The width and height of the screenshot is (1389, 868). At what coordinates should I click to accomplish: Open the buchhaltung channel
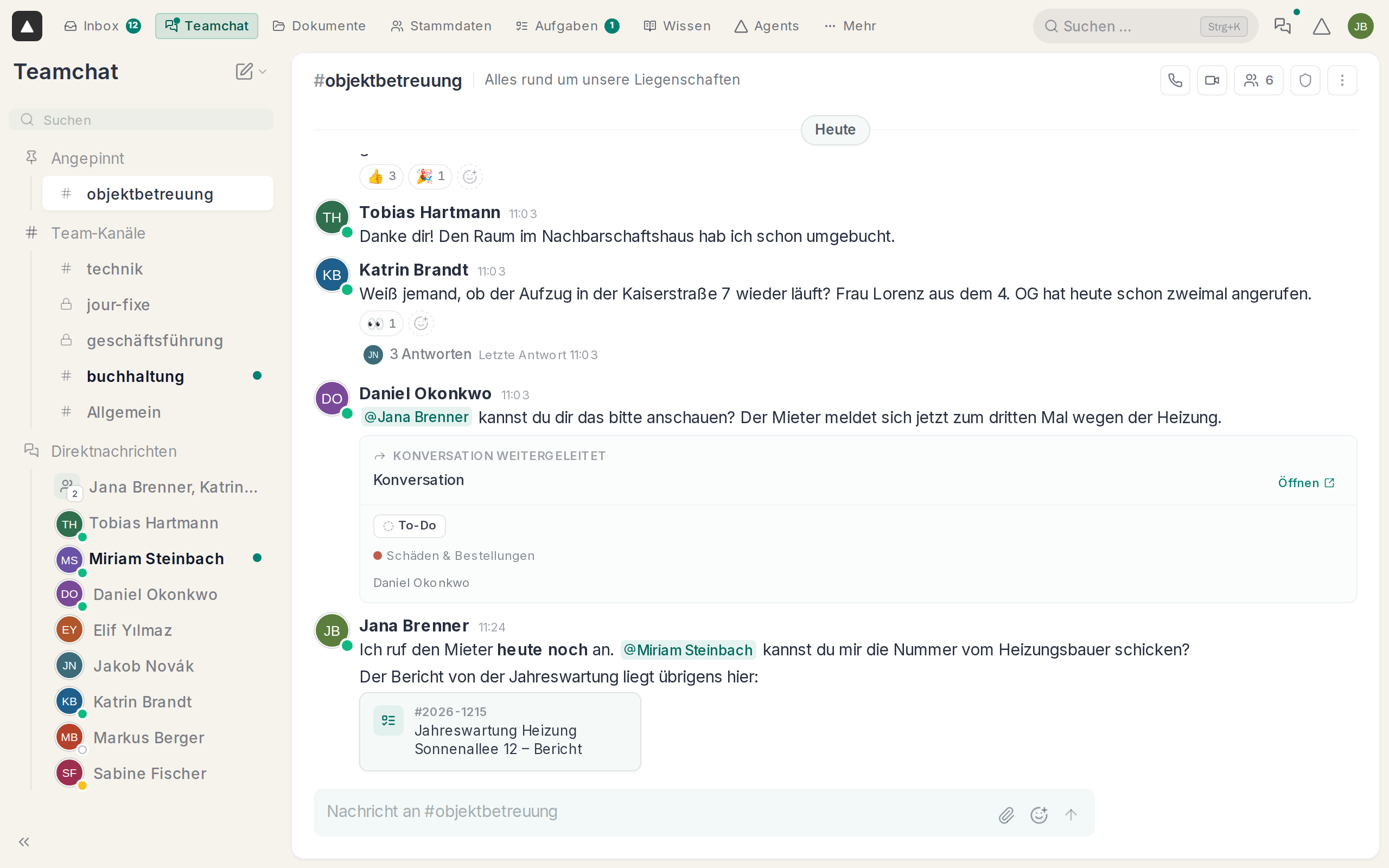pyautogui.click(x=158, y=376)
